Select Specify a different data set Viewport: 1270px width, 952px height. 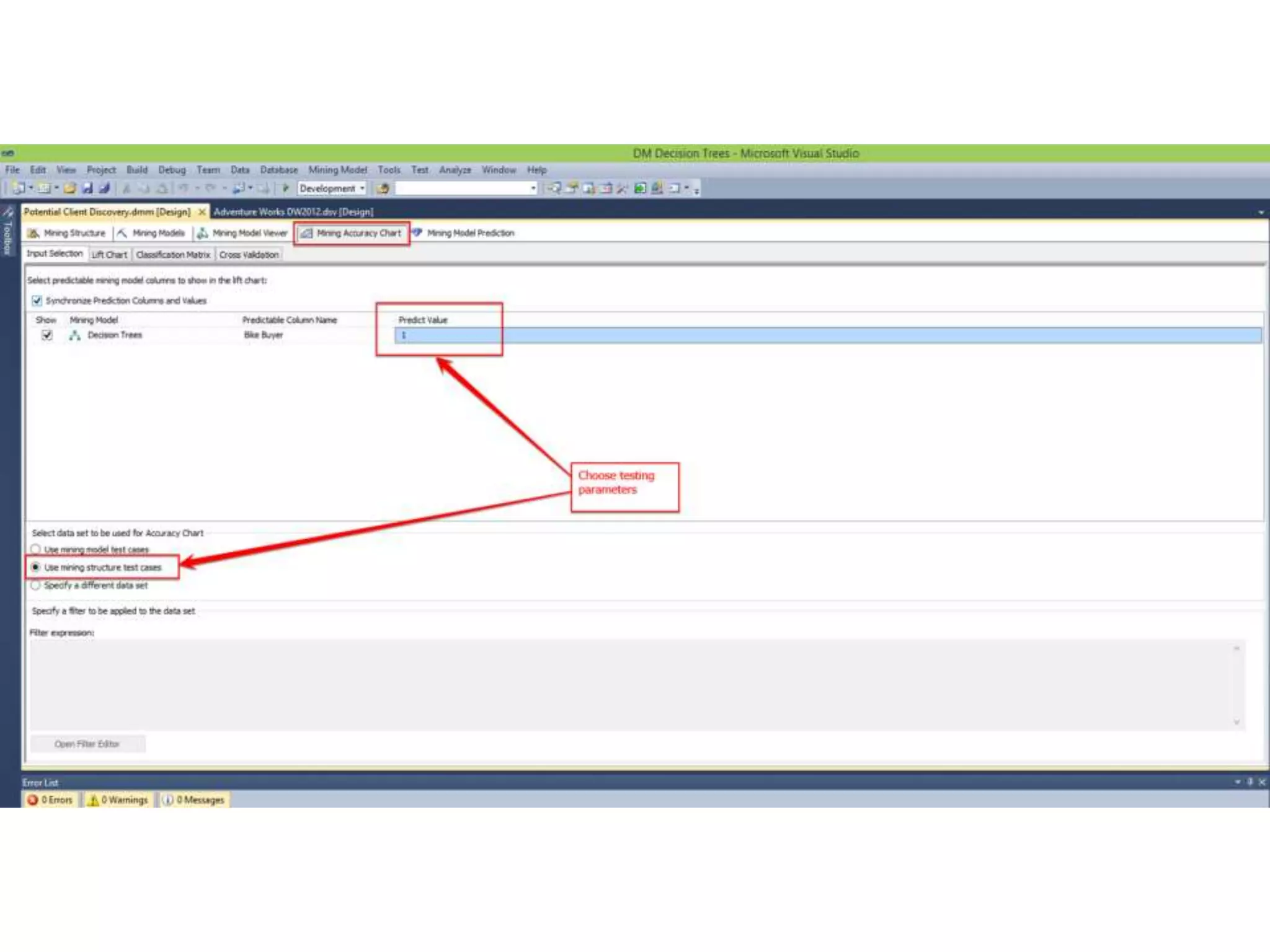pos(35,585)
